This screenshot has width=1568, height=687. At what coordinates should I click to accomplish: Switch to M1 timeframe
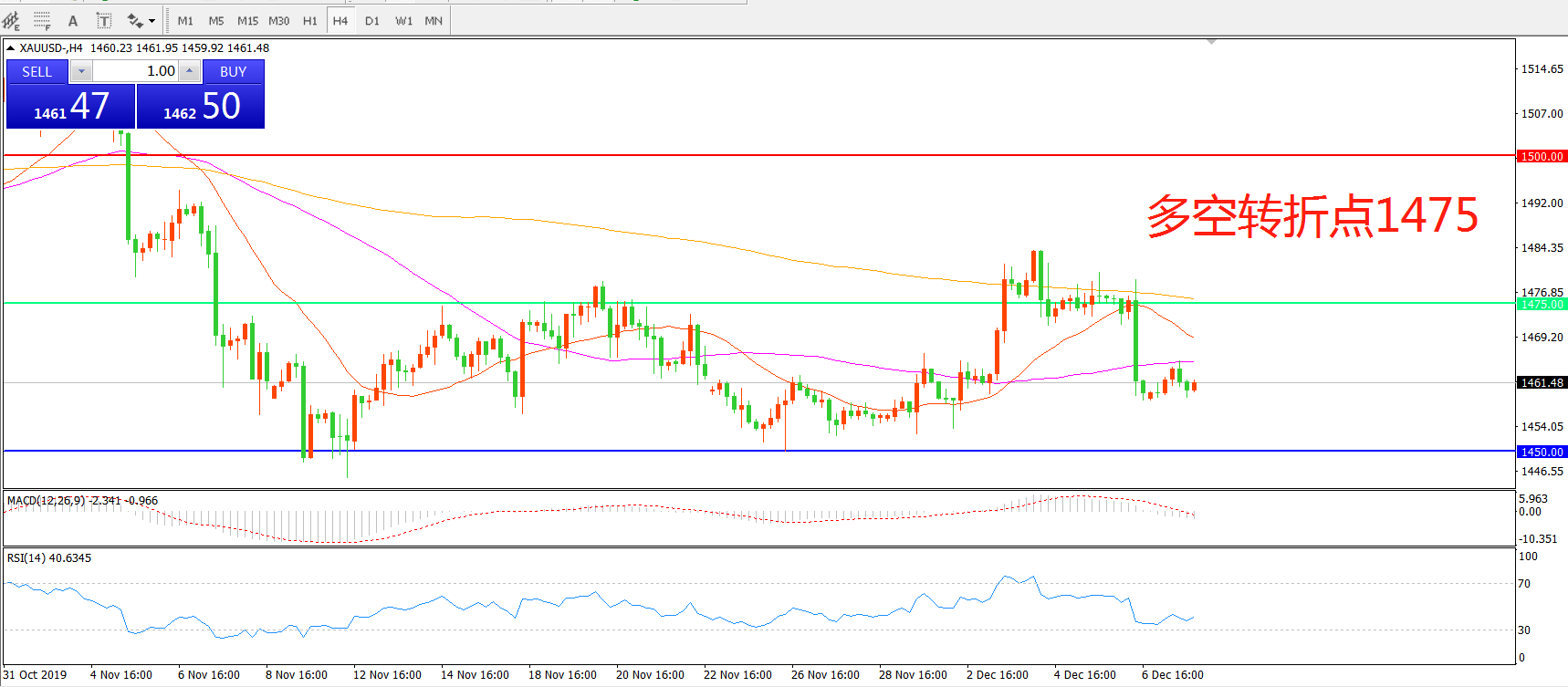[x=185, y=20]
